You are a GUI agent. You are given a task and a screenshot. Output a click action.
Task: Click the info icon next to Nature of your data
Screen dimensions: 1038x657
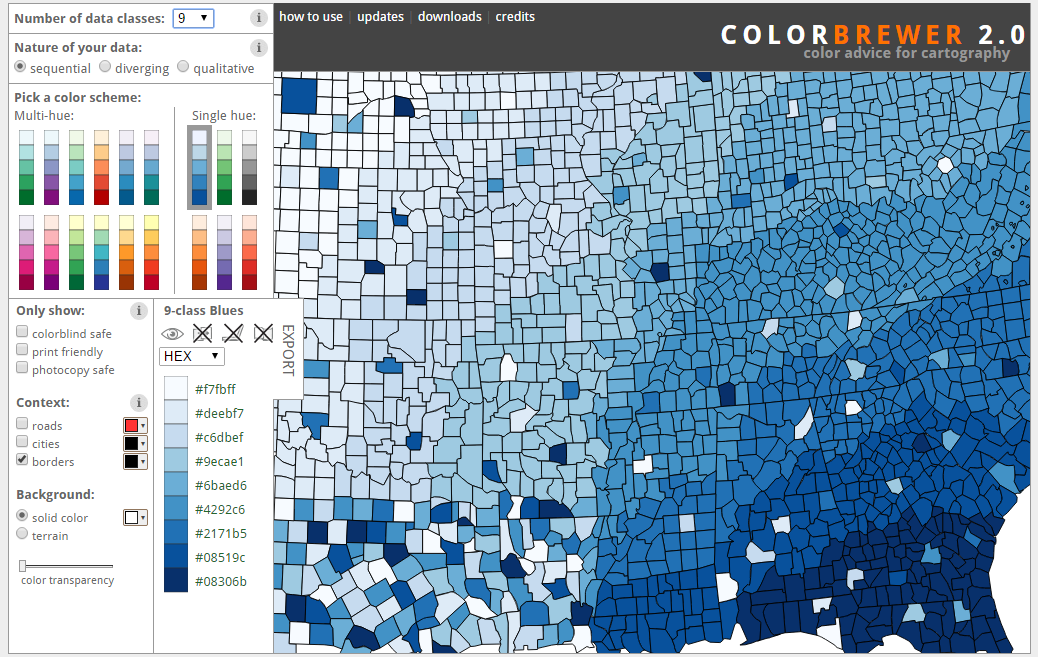[x=258, y=47]
